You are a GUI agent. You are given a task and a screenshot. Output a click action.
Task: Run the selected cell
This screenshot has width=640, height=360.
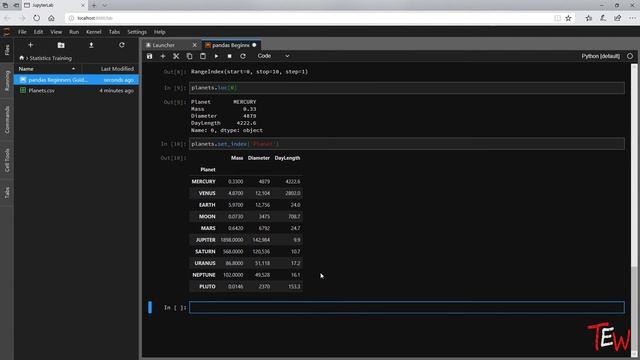tap(216, 56)
